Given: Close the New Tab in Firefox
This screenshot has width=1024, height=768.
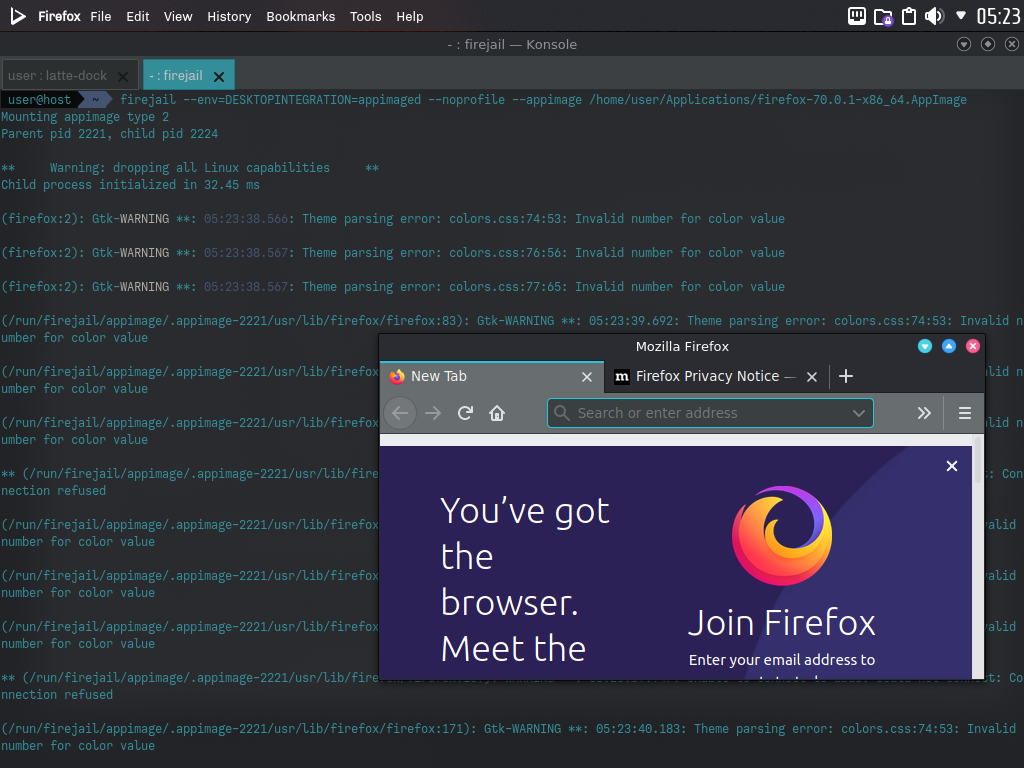Looking at the screenshot, I should (587, 377).
